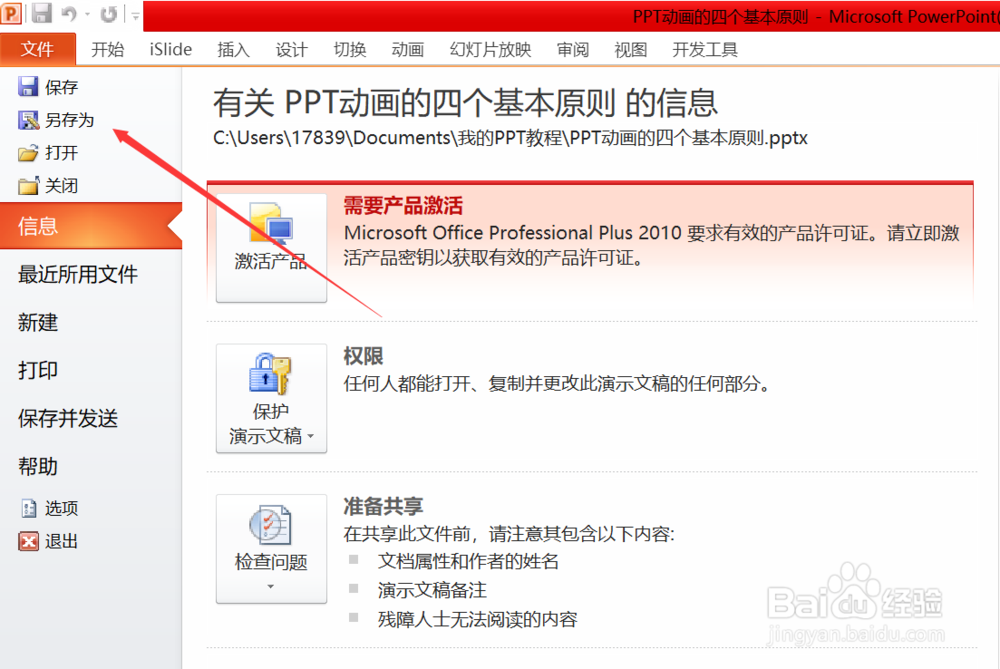Switch to the 审阅 ribbon tab
The height and width of the screenshot is (669, 1000).
coord(572,49)
